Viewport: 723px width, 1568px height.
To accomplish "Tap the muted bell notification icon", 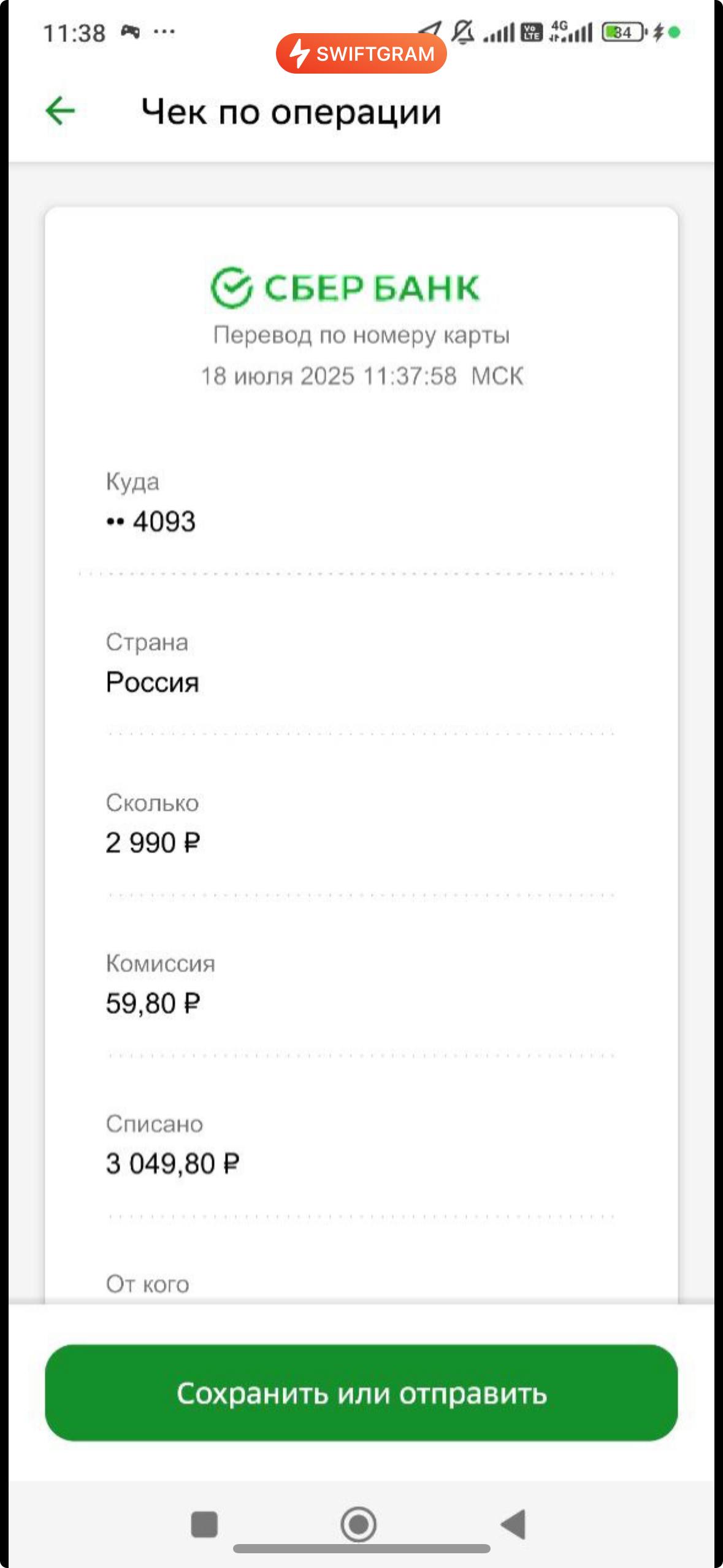I will click(463, 32).
